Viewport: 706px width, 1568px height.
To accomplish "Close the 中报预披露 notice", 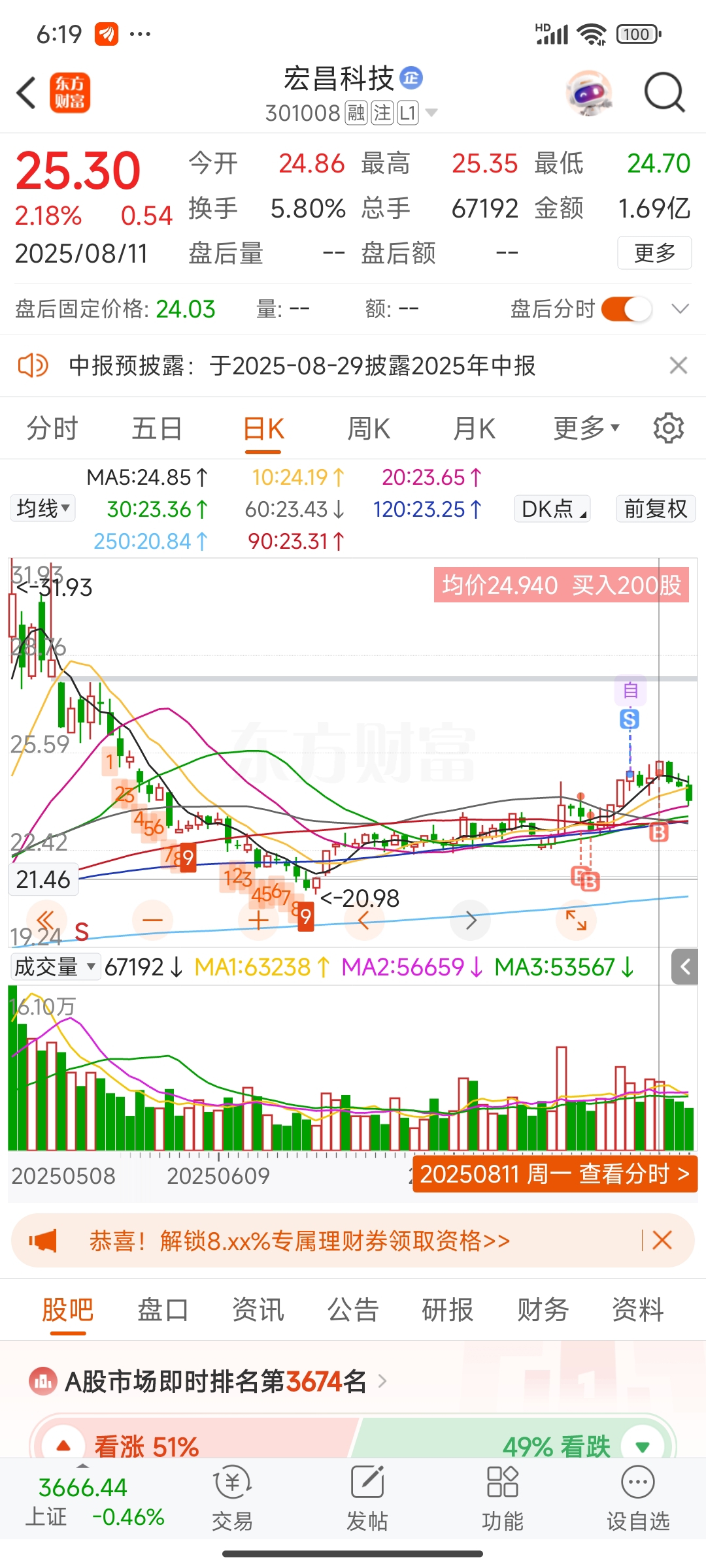I will click(x=679, y=365).
